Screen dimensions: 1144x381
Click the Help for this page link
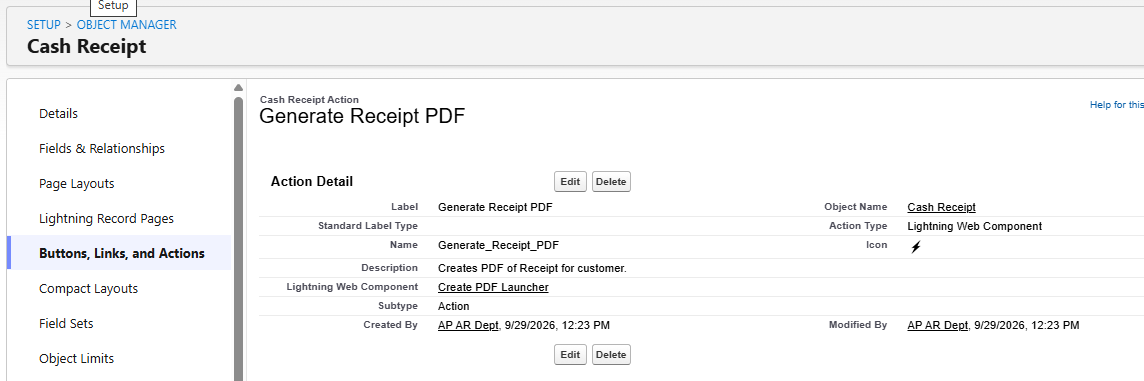tap(1117, 105)
